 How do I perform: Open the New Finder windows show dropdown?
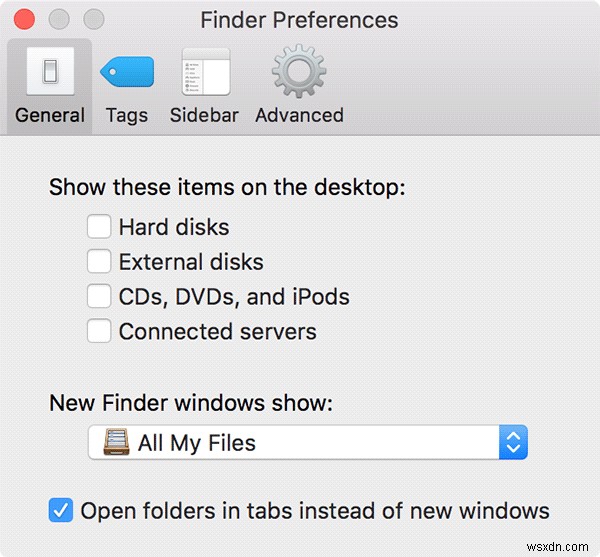click(x=307, y=442)
